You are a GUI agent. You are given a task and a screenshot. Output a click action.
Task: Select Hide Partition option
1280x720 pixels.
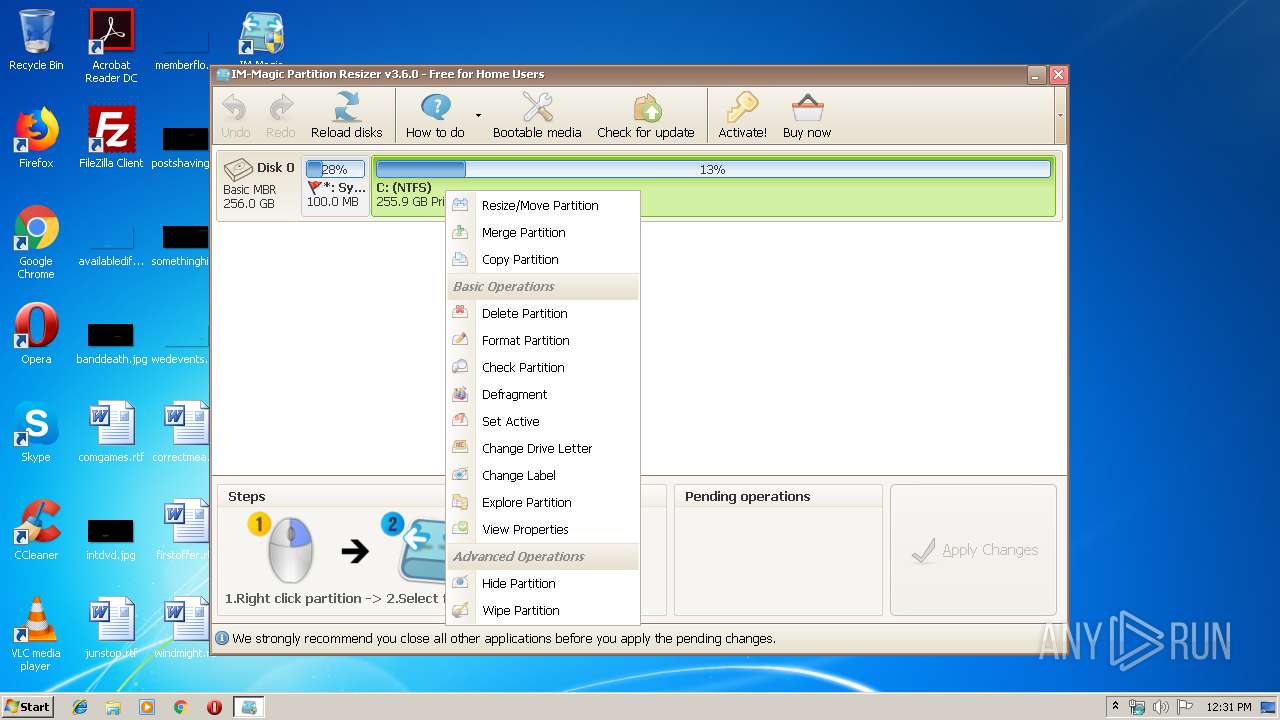coord(542,583)
